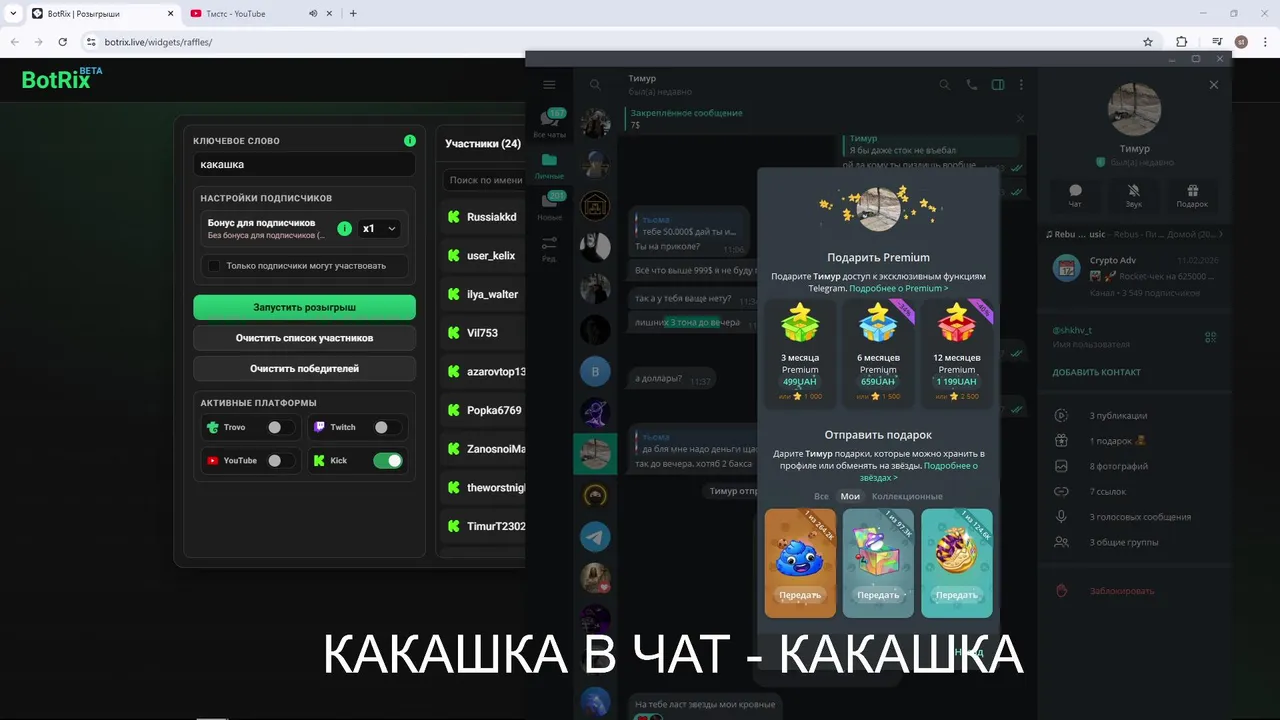Select participant Popka6769

pos(484,410)
